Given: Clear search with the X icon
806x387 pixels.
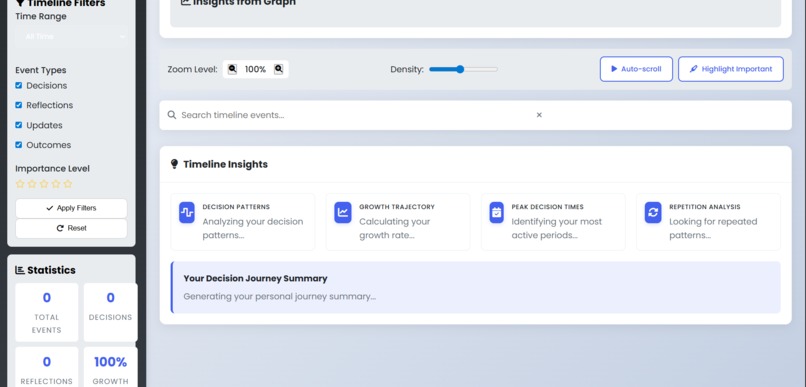Looking at the screenshot, I should tap(539, 115).
